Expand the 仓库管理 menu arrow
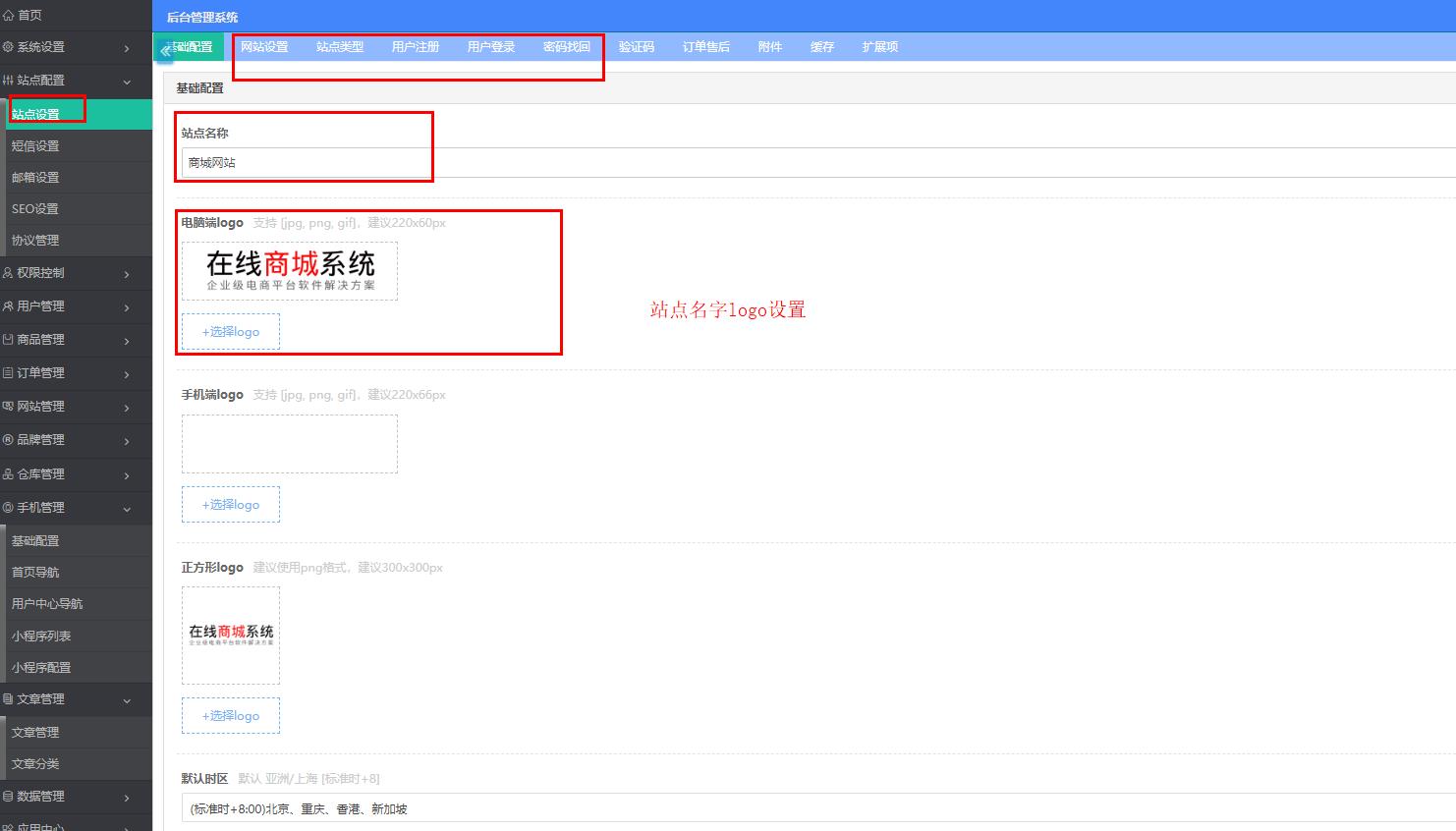This screenshot has width=1456, height=831. 127,475
